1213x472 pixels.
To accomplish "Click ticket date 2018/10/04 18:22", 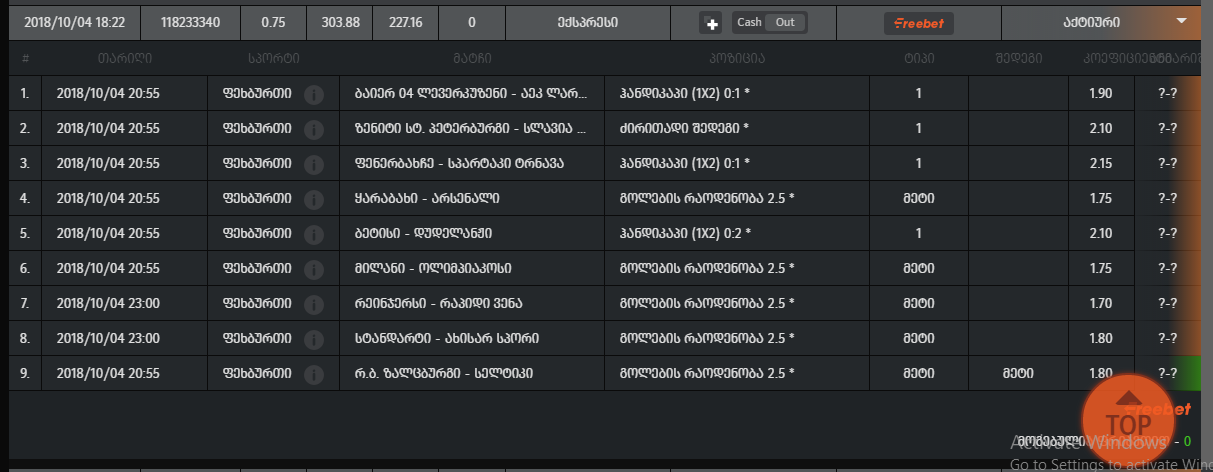I will pos(75,22).
